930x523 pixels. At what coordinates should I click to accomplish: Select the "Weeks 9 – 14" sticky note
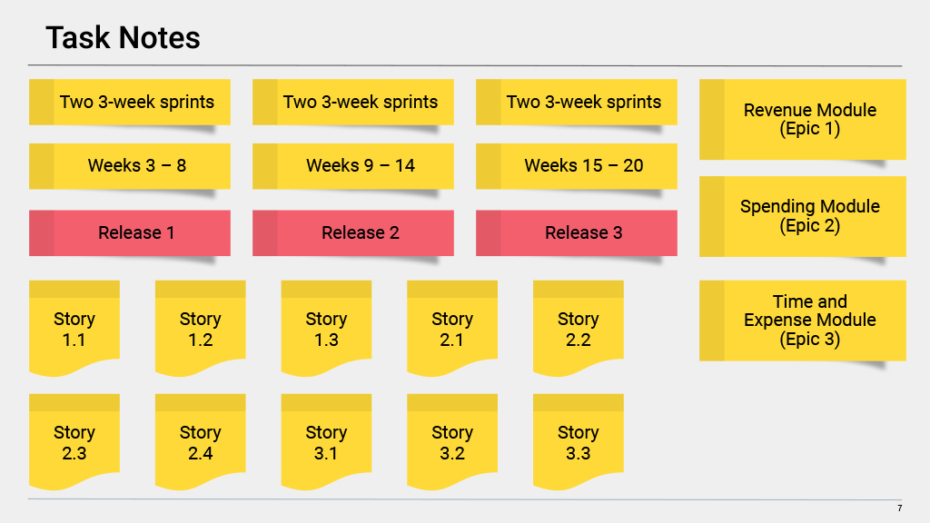pyautogui.click(x=360, y=166)
